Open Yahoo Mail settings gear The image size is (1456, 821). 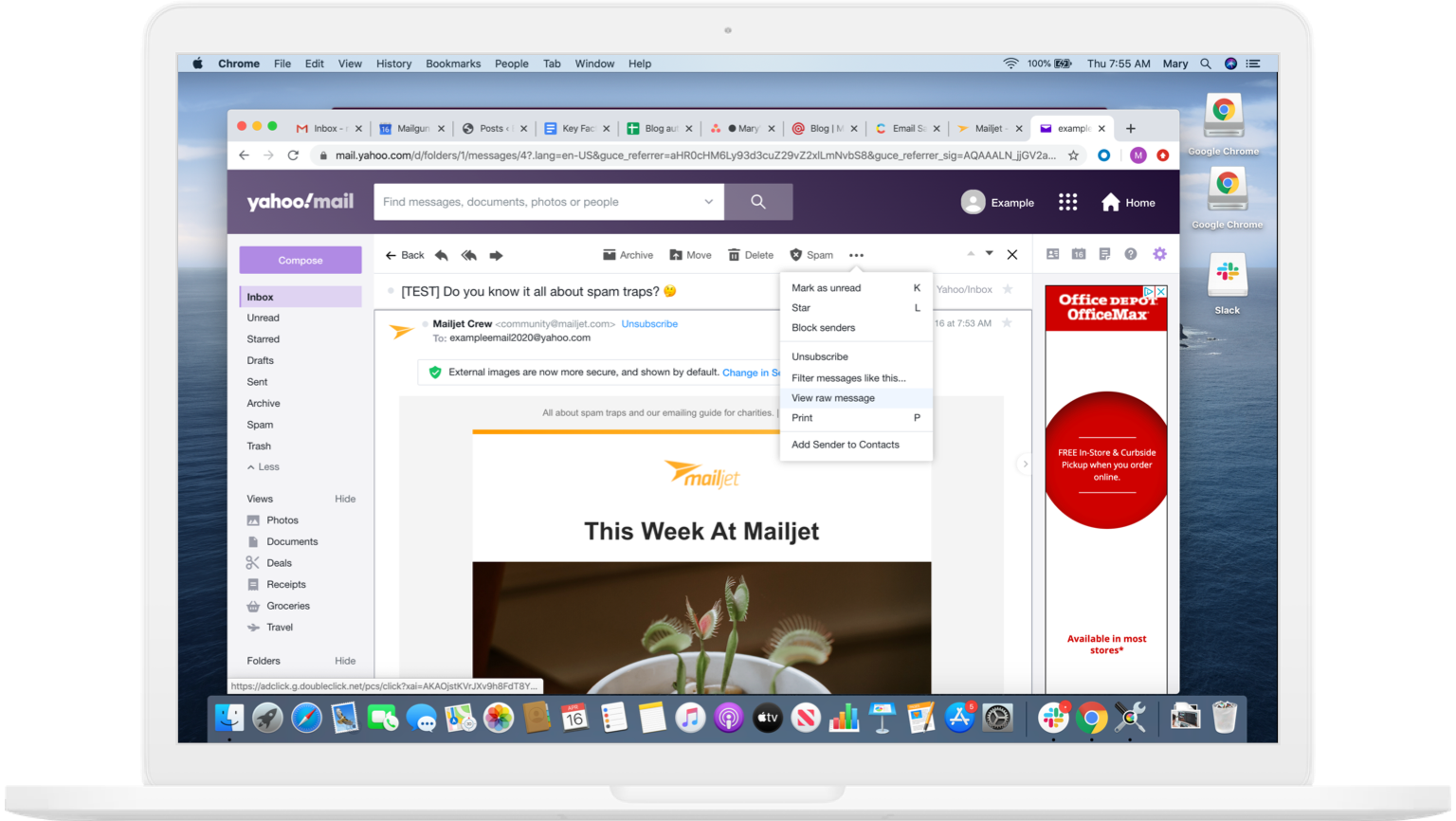(1159, 254)
